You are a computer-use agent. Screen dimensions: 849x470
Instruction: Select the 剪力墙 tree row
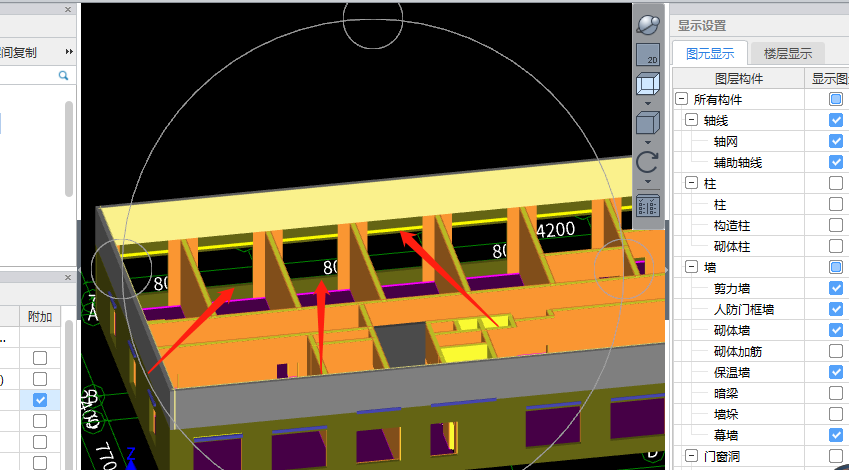pos(732,288)
